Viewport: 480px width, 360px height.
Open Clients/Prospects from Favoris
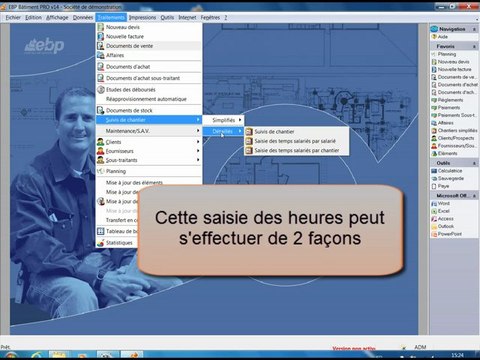[x=456, y=138]
